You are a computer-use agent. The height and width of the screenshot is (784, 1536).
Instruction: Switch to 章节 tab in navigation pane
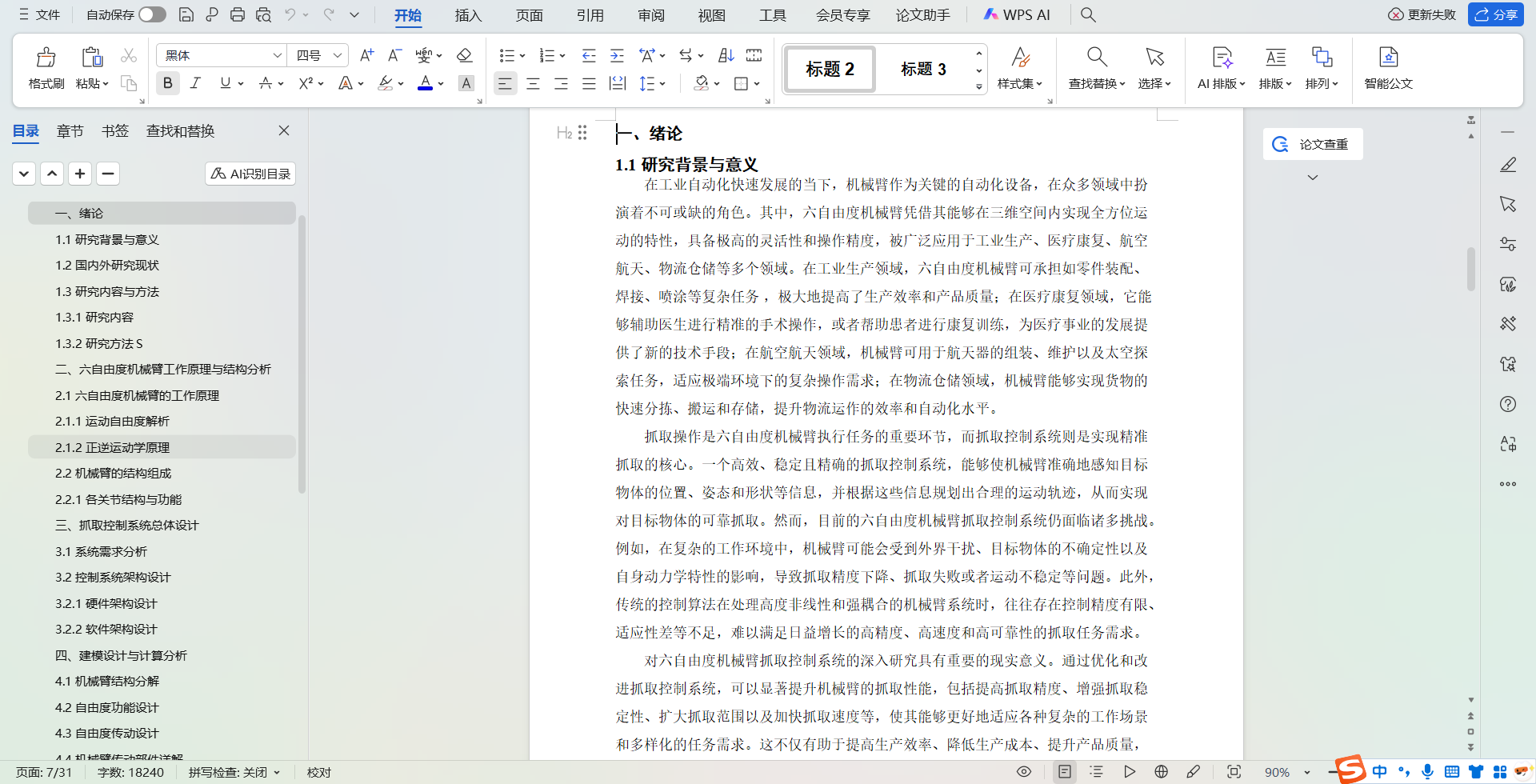[70, 131]
